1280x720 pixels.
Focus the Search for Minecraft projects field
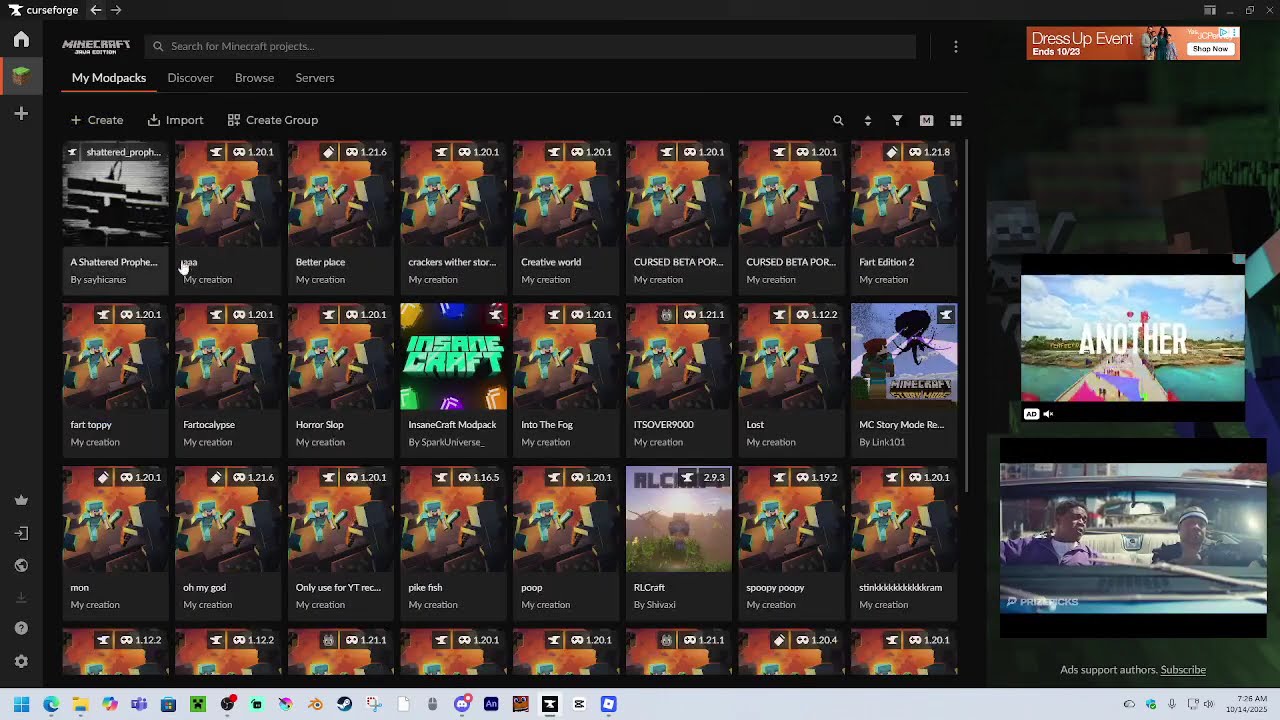(x=530, y=46)
